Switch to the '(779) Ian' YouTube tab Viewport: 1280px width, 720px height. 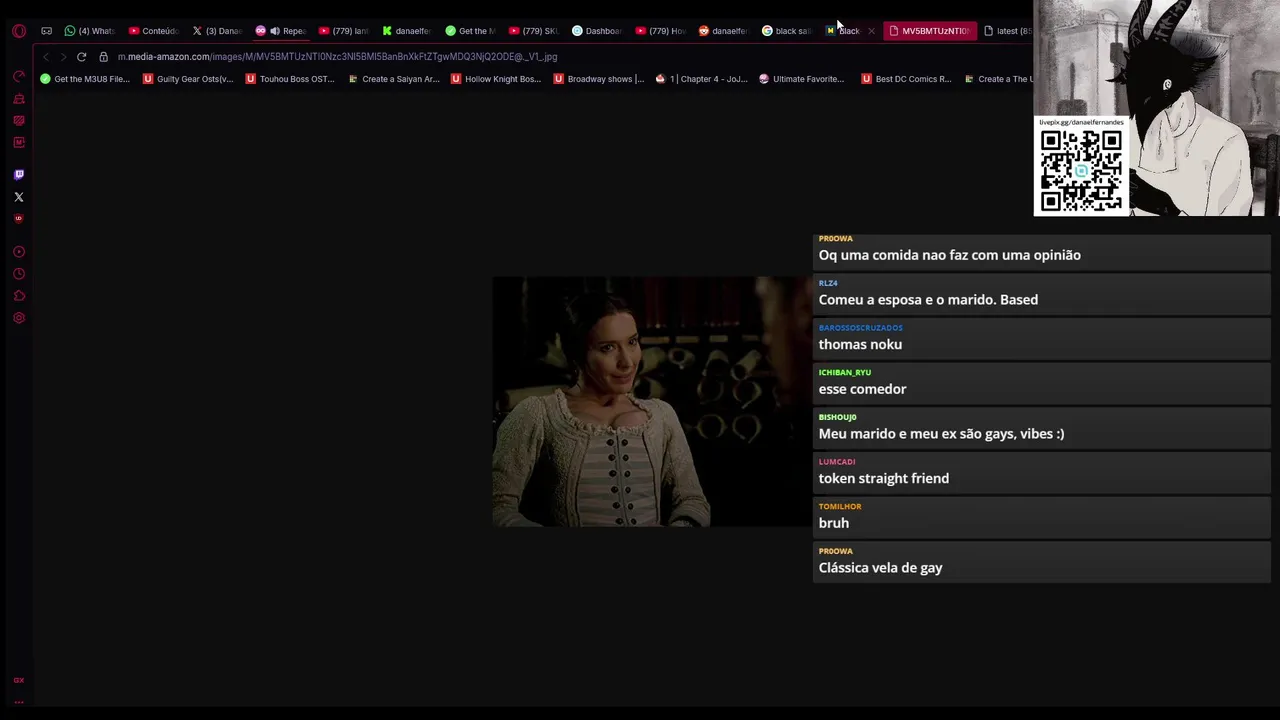click(x=343, y=31)
